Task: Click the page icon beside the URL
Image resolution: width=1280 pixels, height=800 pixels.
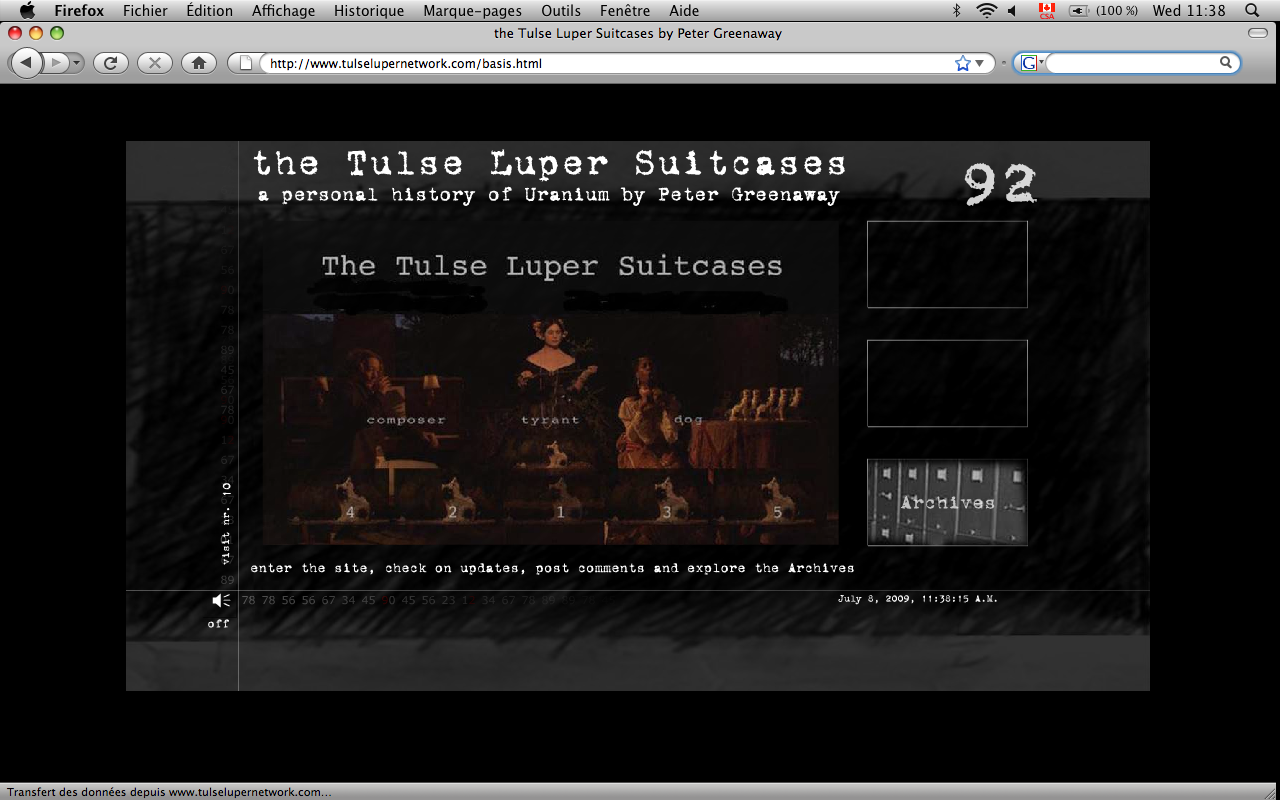Action: (x=246, y=63)
